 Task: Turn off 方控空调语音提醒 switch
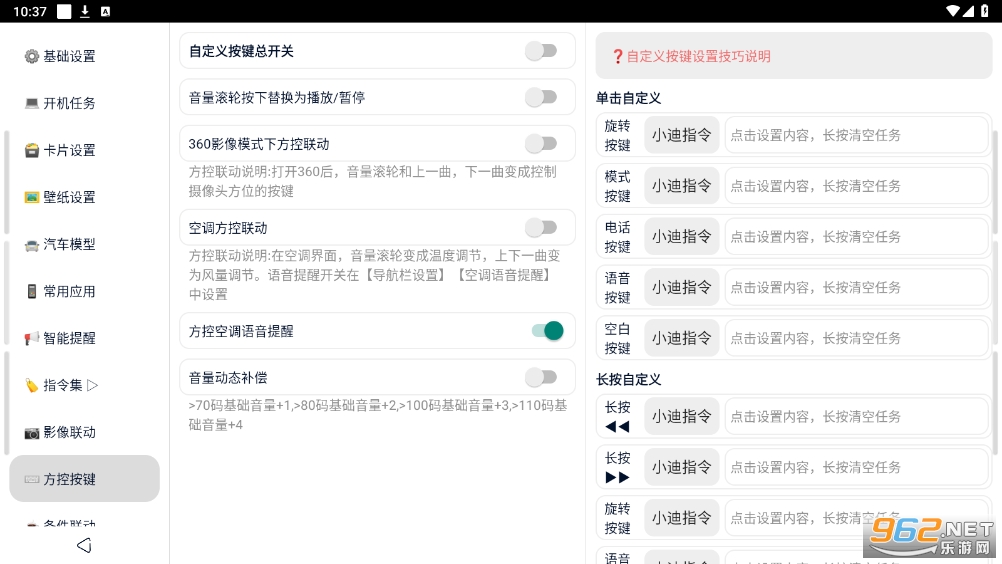548,331
